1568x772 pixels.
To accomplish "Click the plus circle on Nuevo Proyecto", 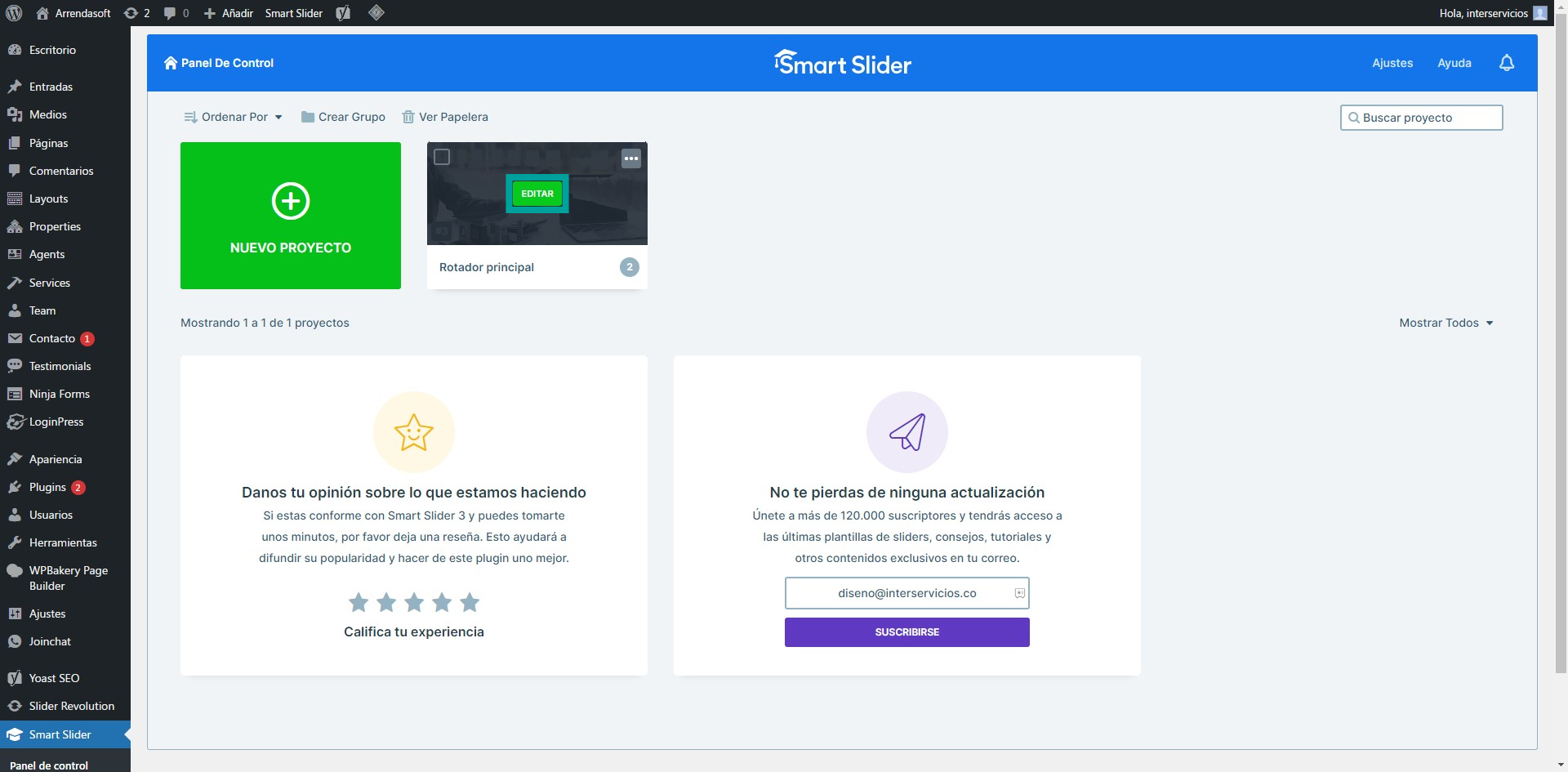I will pyautogui.click(x=291, y=201).
